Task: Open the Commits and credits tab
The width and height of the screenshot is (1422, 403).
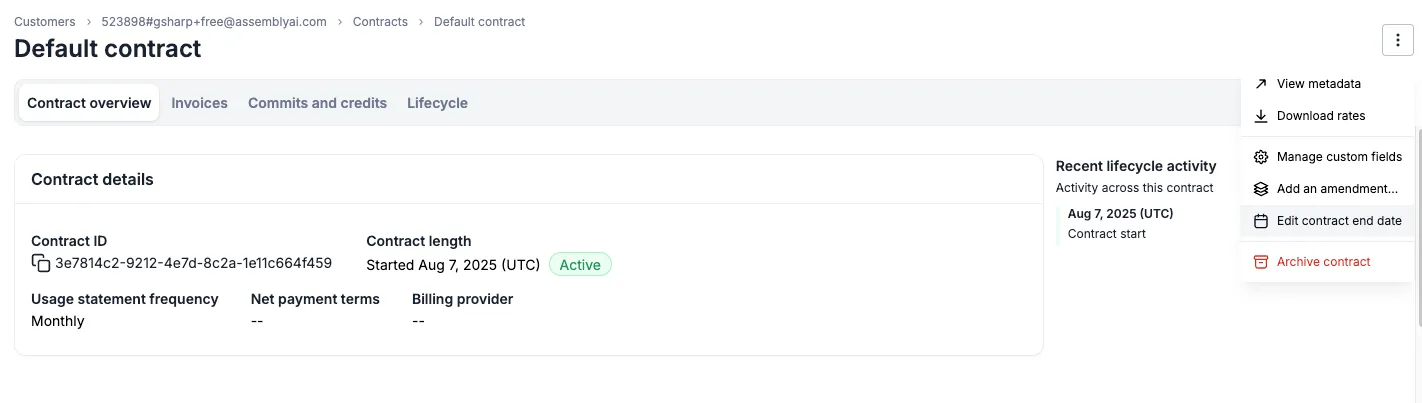Action: coord(317,103)
